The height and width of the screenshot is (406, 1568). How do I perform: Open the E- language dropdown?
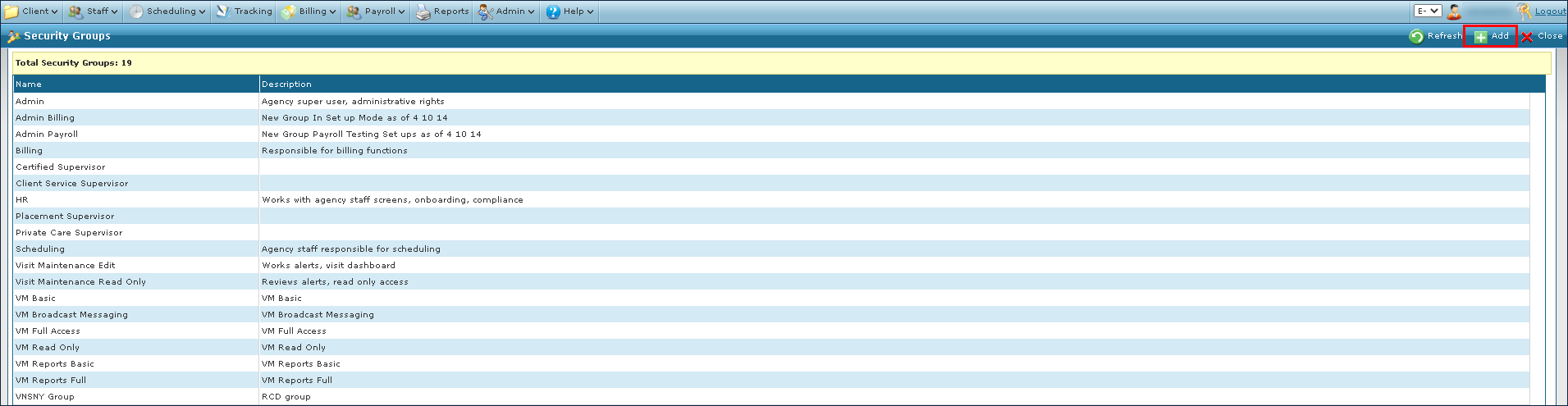1428,11
